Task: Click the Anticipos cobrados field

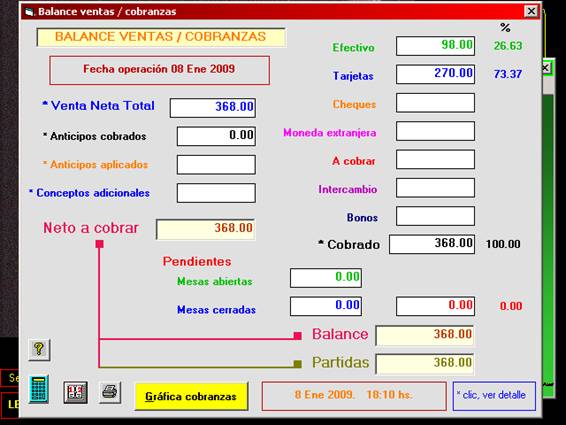Action: (216, 136)
